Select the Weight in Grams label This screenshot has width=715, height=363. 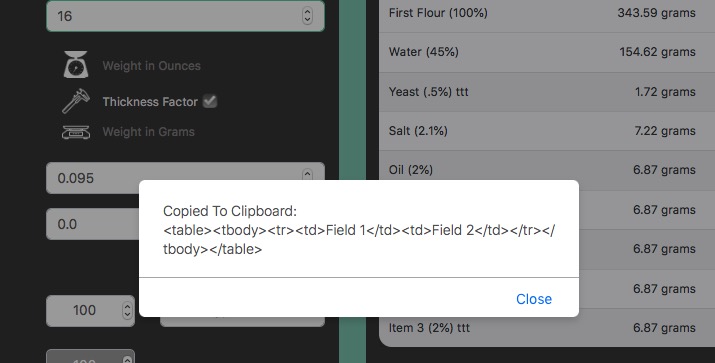coord(149,132)
